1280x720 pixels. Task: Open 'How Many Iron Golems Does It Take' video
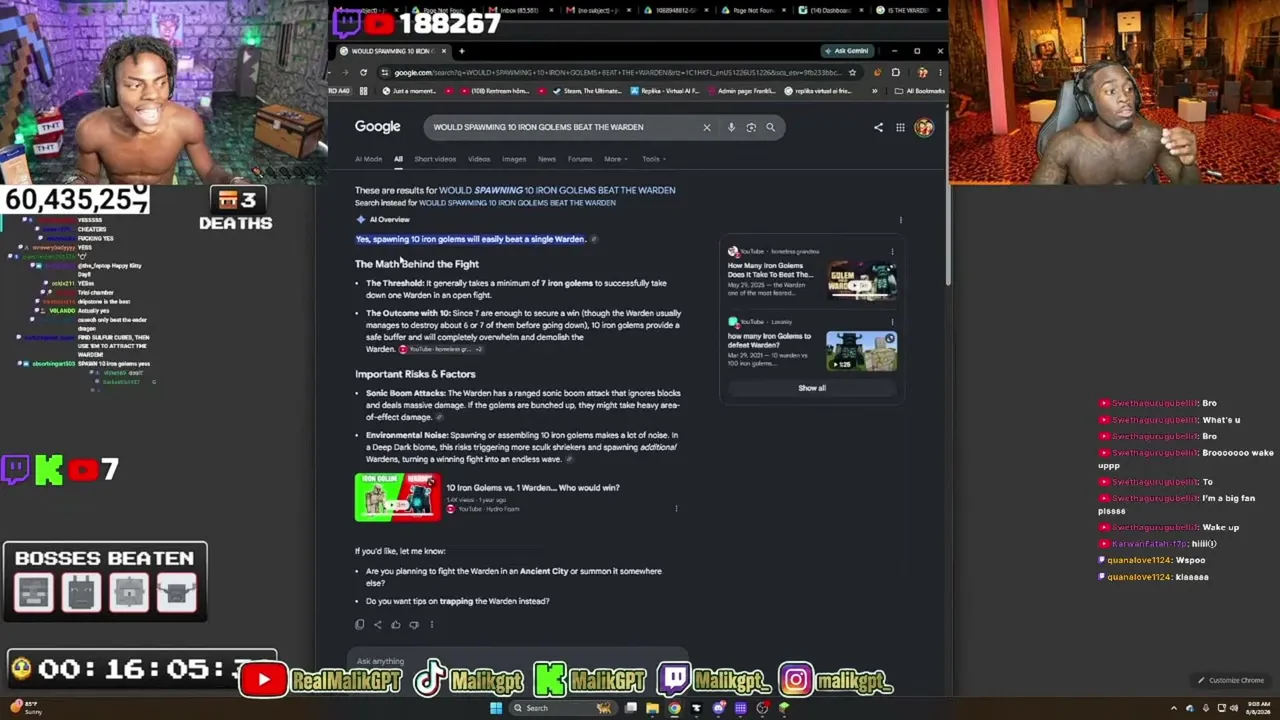coord(773,270)
